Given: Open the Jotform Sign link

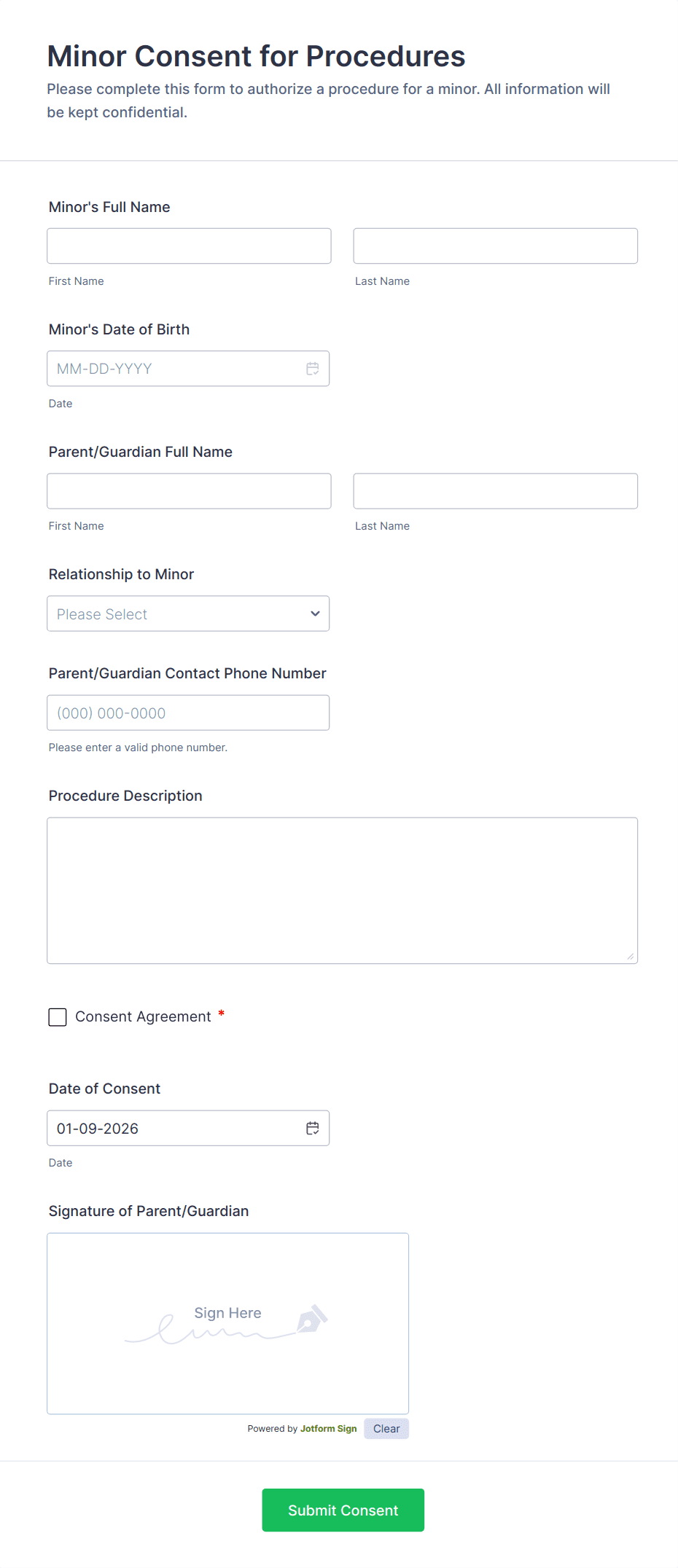Looking at the screenshot, I should click(x=328, y=1428).
